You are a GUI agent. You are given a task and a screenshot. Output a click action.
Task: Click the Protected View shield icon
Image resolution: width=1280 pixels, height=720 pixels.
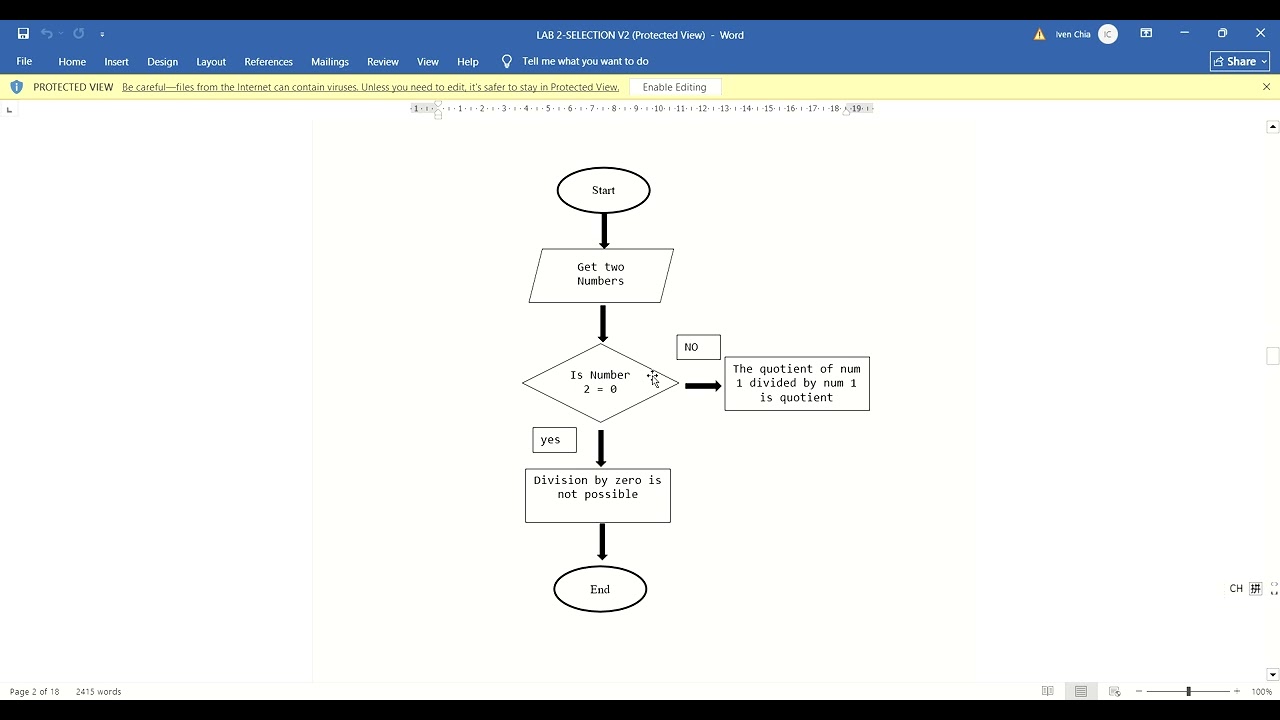[16, 87]
